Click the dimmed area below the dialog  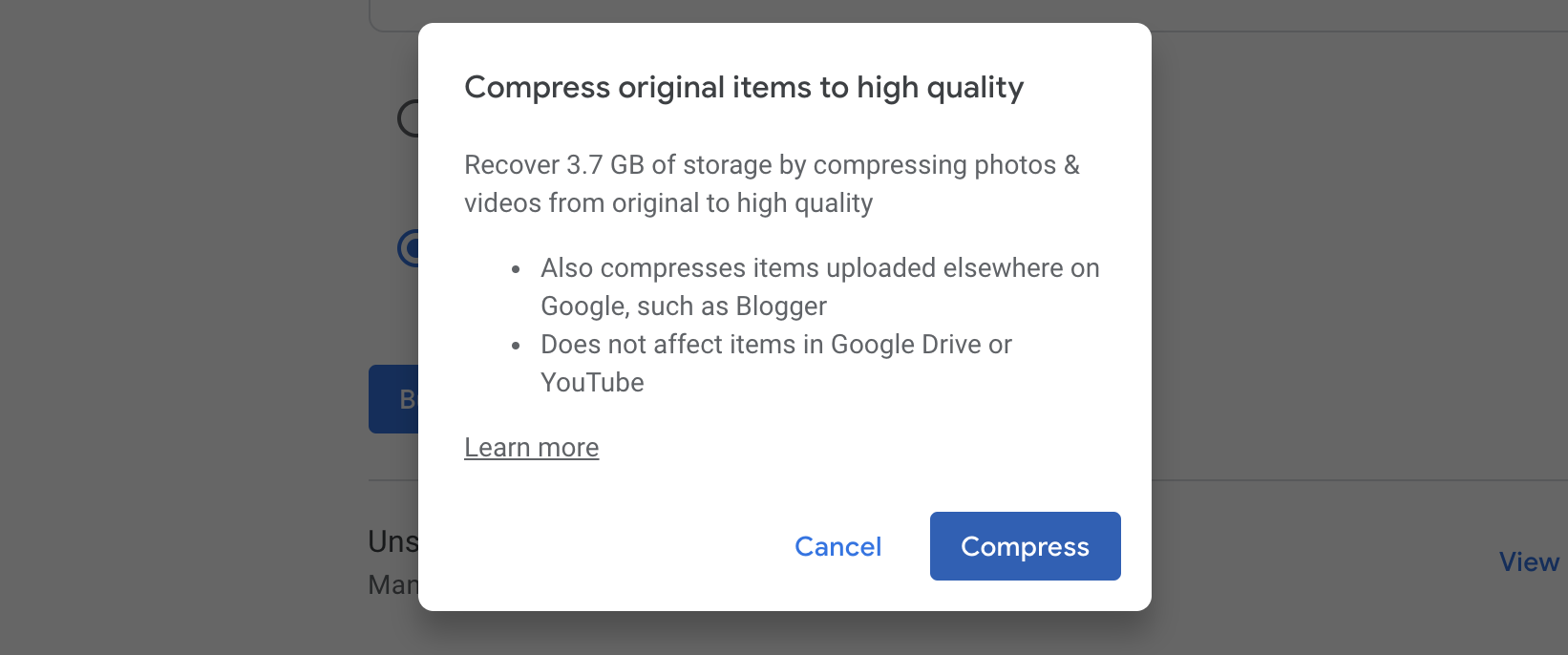click(x=783, y=634)
